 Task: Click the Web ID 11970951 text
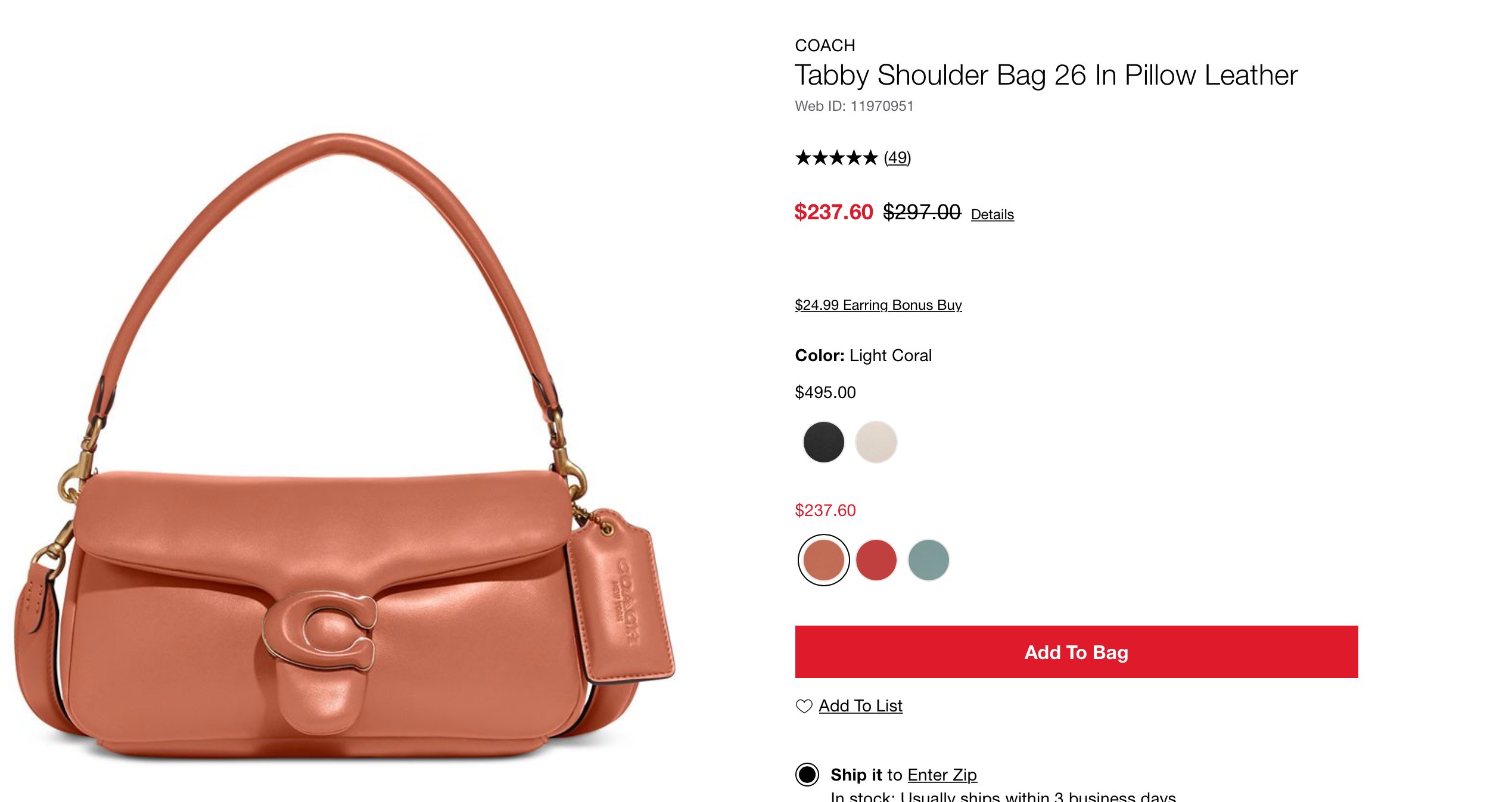tap(854, 106)
